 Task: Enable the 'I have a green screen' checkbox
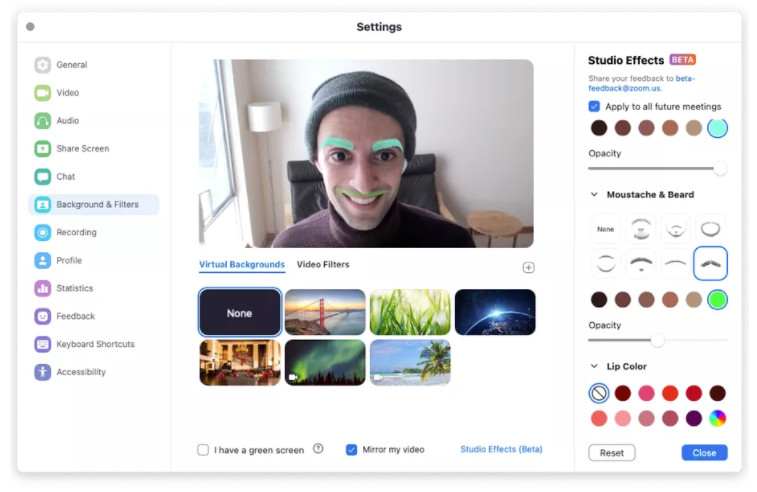point(204,450)
